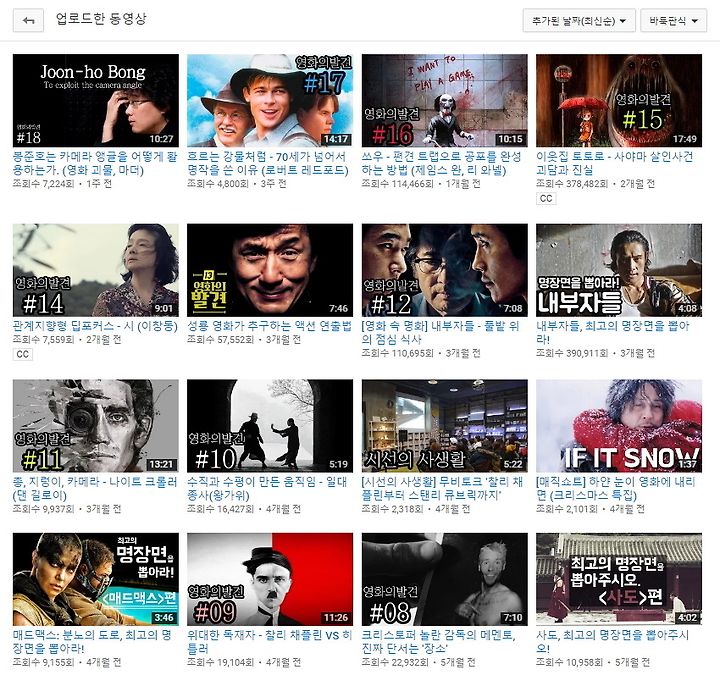Open title link 흐르는 강물처럼 - 70세가 넘어서
The height and width of the screenshot is (675, 720).
point(268,163)
